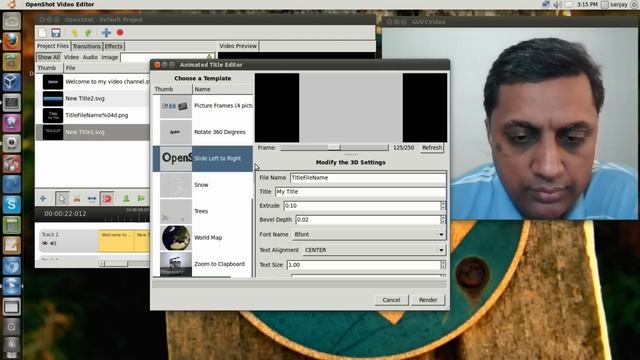Click the Render button
Image resolution: width=640 pixels, height=360 pixels.
[x=428, y=300]
